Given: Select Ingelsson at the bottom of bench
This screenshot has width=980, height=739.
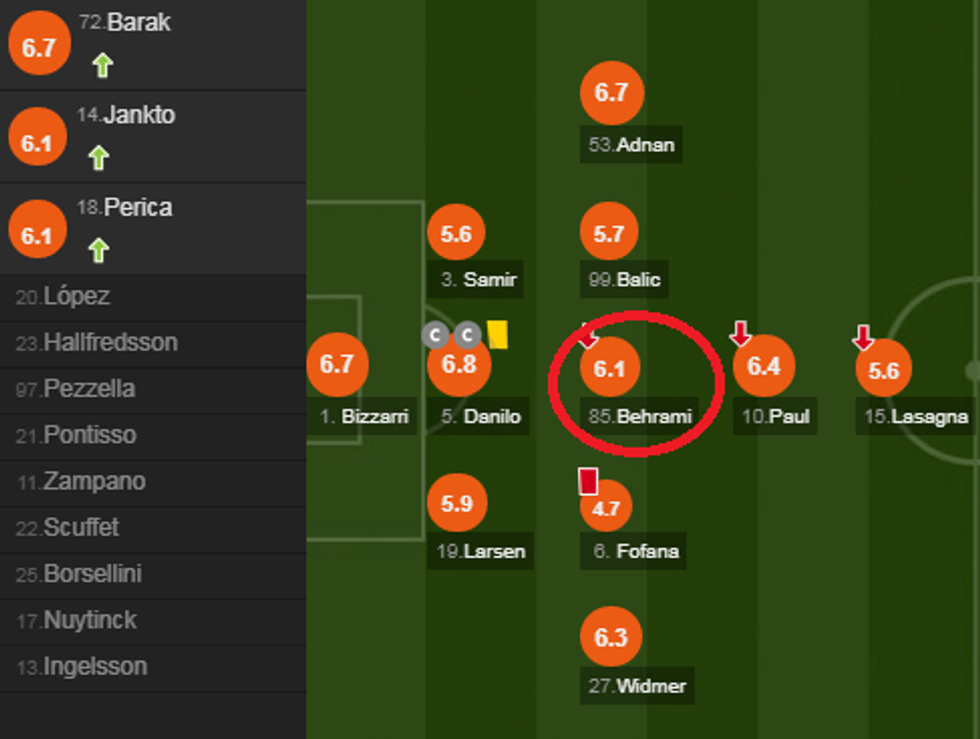Looking at the screenshot, I should 81,666.
